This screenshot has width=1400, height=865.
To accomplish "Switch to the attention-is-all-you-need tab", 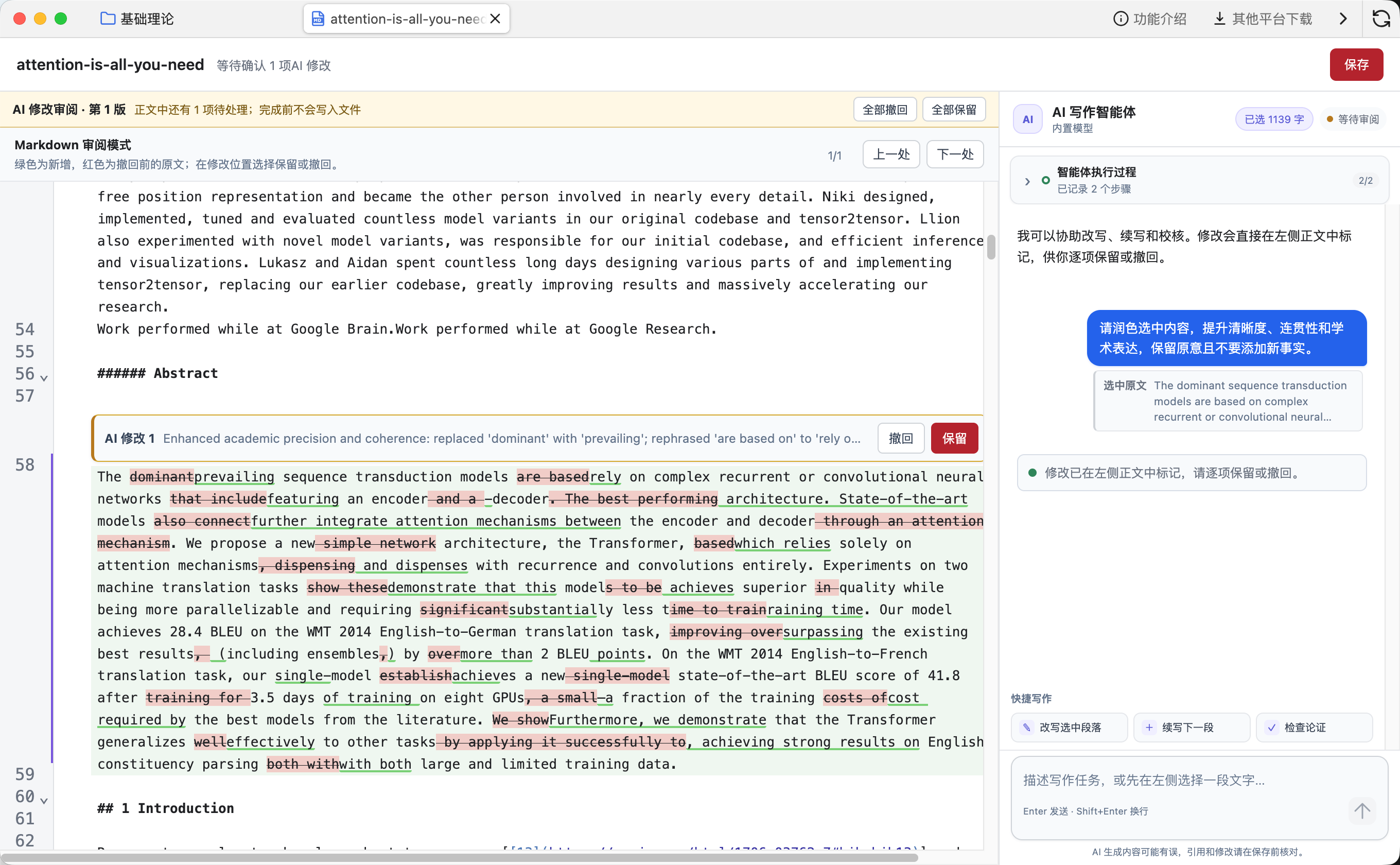I will pyautogui.click(x=407, y=19).
